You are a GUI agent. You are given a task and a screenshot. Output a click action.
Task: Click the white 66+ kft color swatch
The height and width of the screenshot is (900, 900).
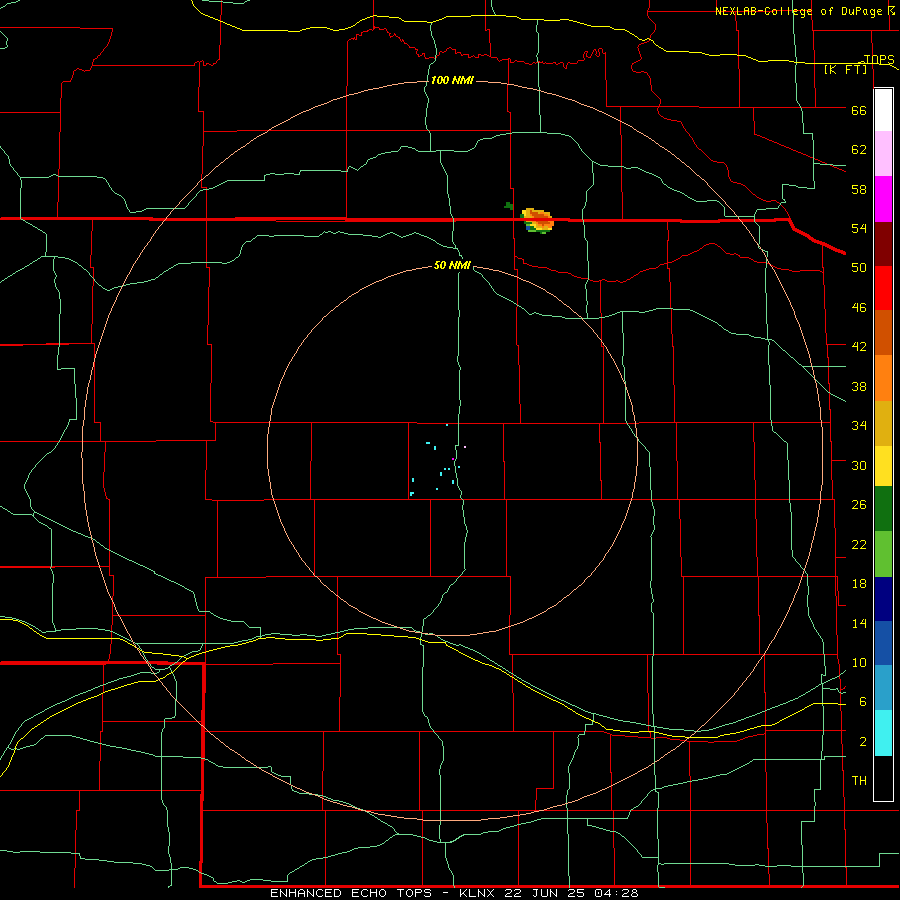coord(883,110)
